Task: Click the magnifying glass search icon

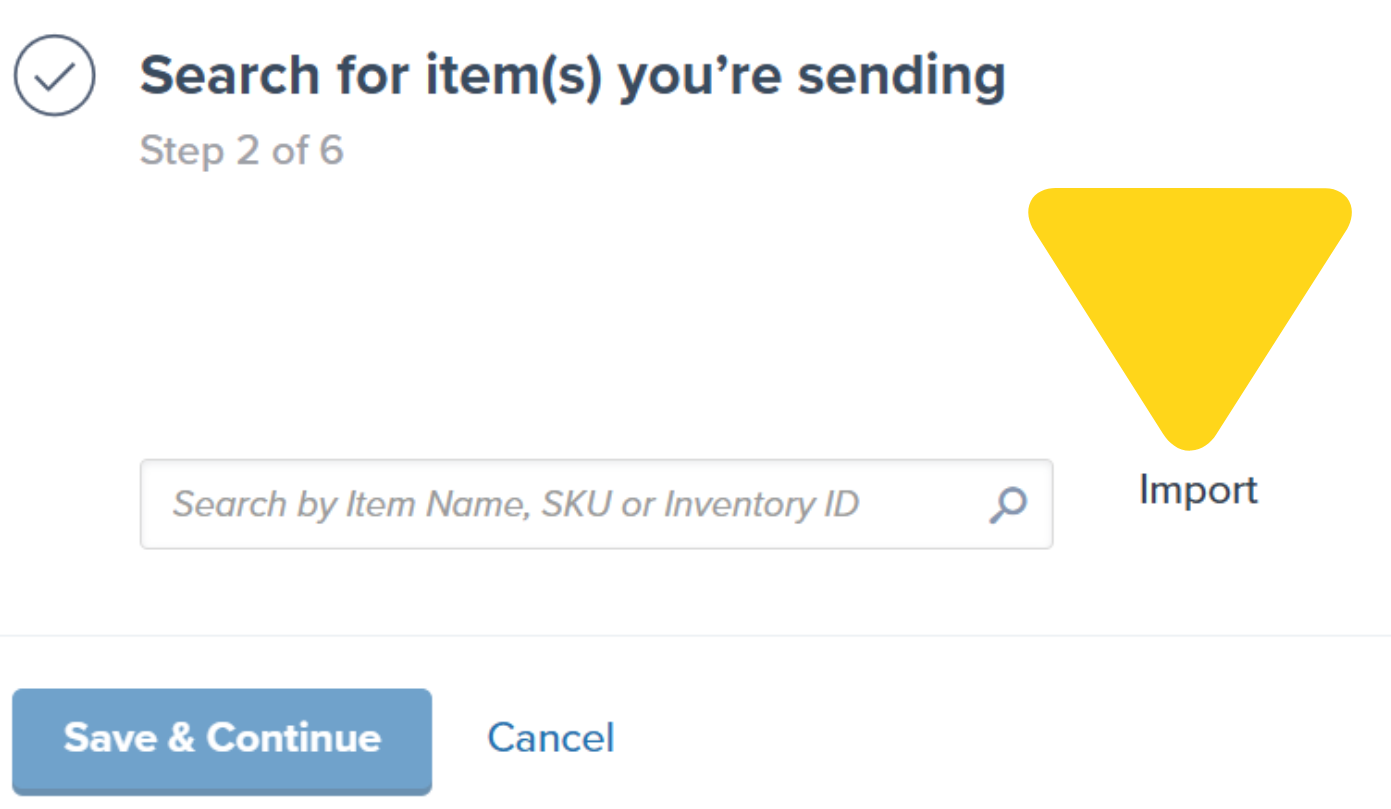Action: point(1006,504)
